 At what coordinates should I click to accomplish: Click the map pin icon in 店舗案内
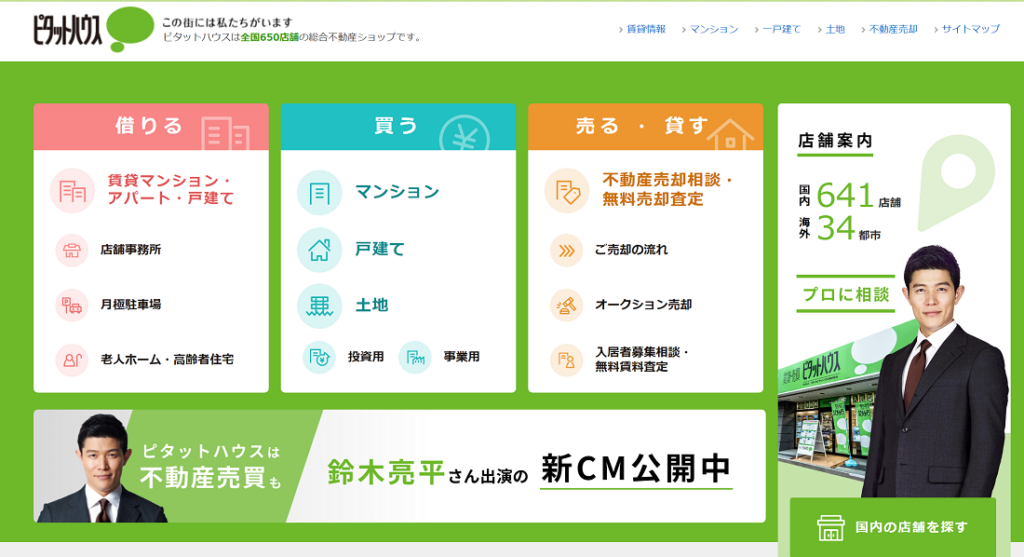(956, 183)
